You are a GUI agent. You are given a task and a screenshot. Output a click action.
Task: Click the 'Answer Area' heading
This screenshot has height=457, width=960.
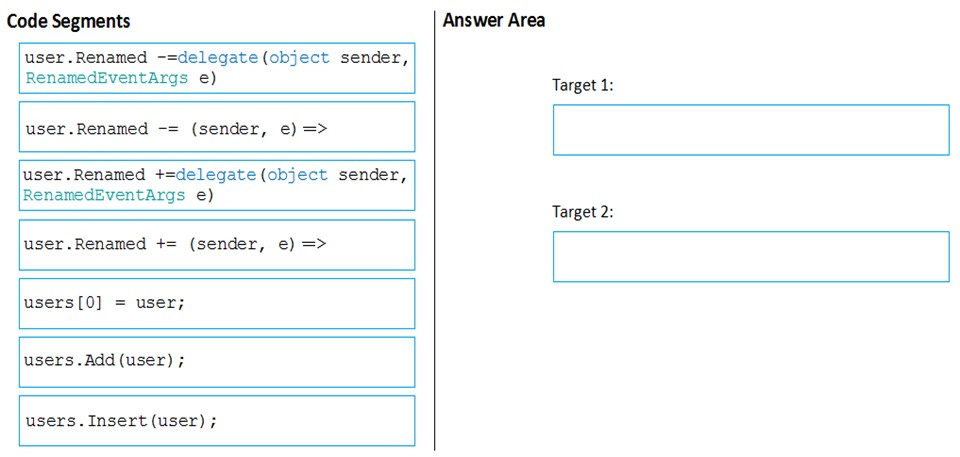coord(493,20)
